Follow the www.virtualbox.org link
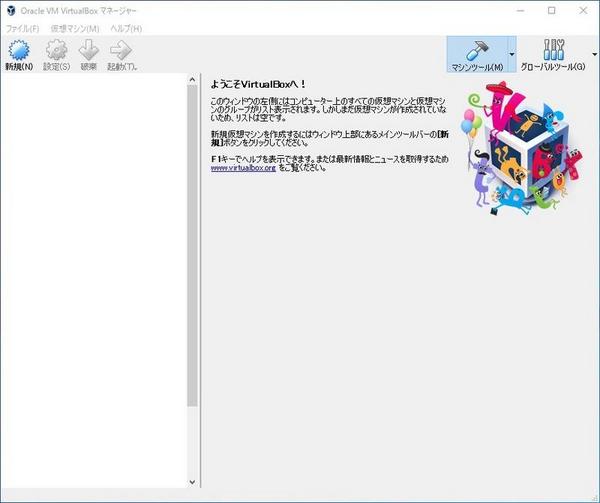Image resolution: width=600 pixels, height=503 pixels. 243,168
